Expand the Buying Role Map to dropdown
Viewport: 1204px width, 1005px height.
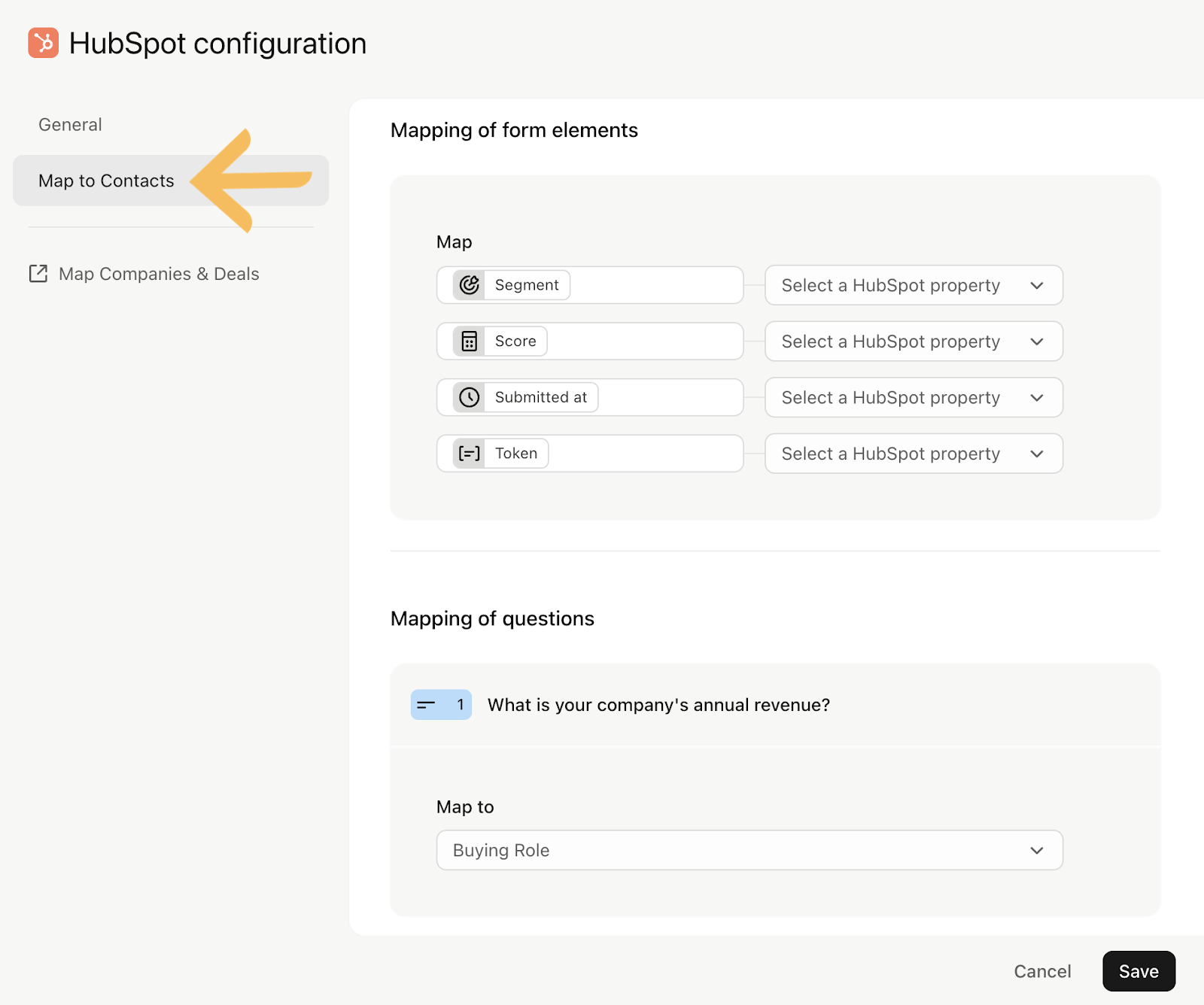coord(749,850)
